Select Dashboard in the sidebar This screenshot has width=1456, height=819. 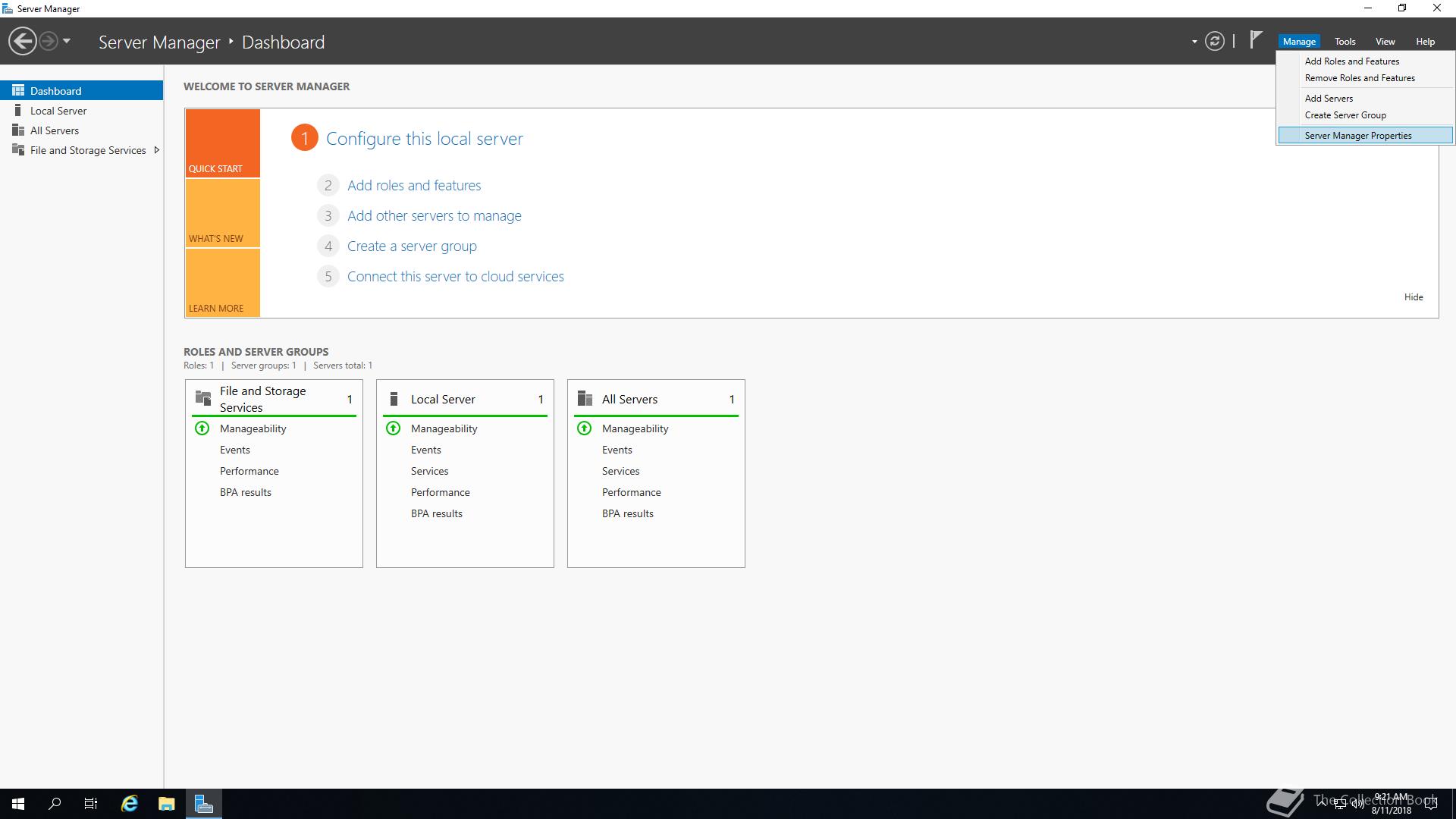click(81, 90)
